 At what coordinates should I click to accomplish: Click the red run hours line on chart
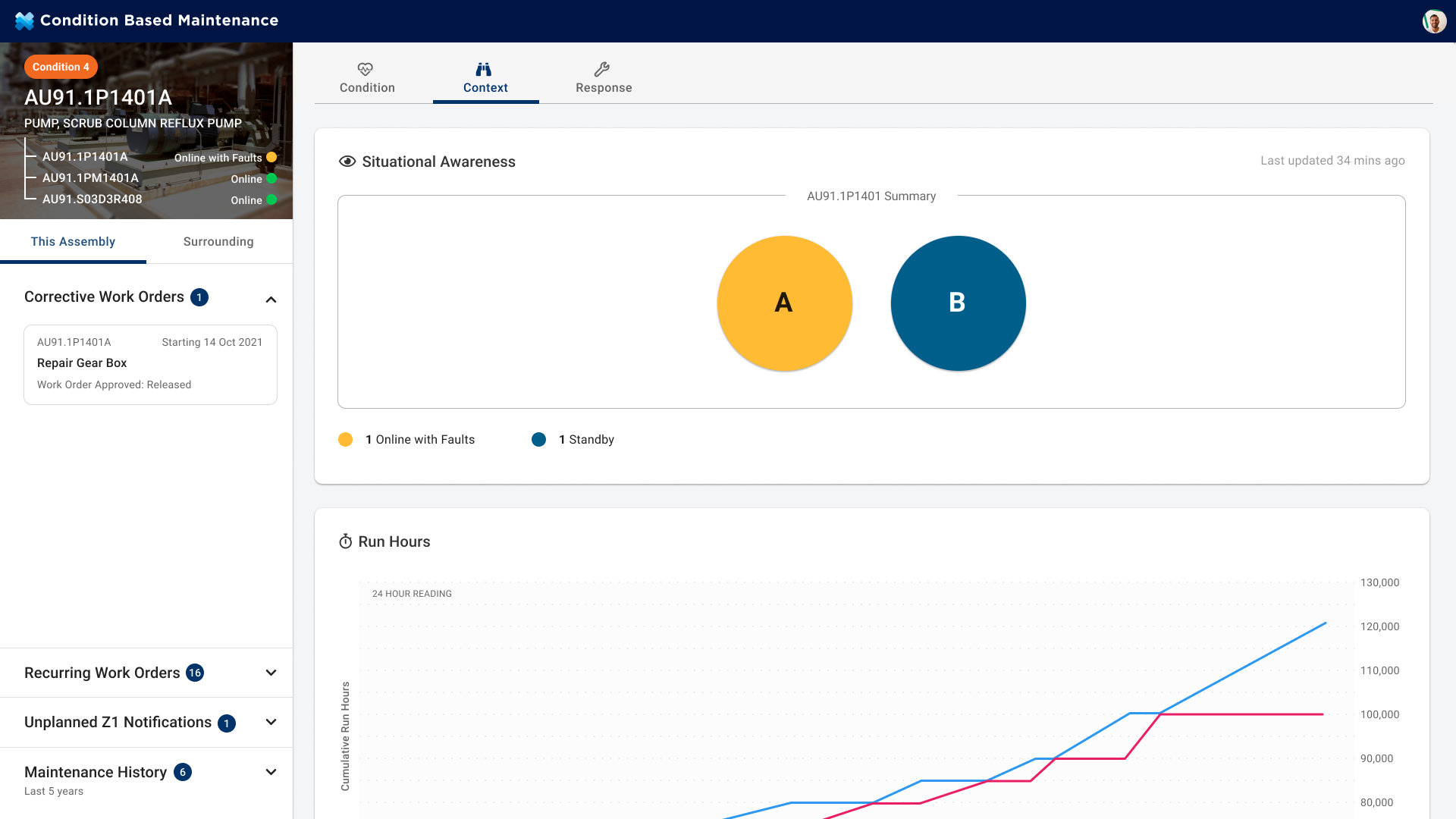click(1244, 714)
